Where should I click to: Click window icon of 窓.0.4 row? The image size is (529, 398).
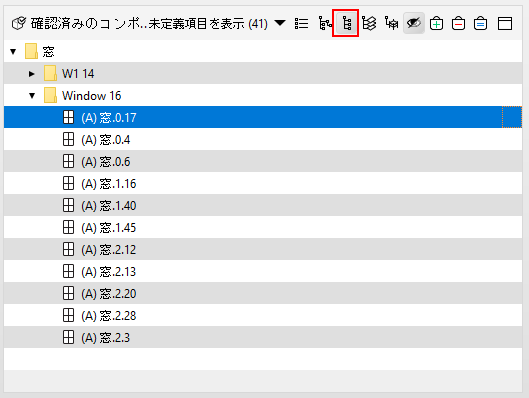[68, 139]
